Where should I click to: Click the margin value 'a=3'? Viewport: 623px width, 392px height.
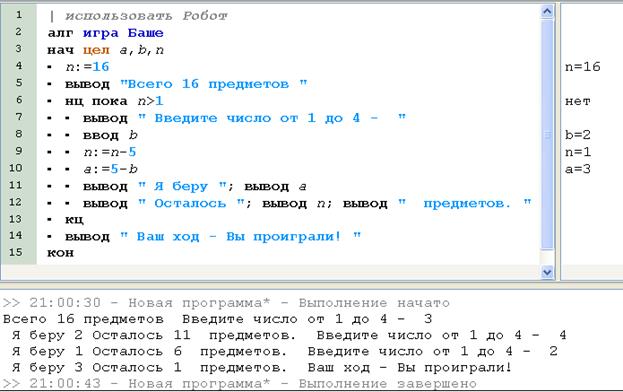578,169
